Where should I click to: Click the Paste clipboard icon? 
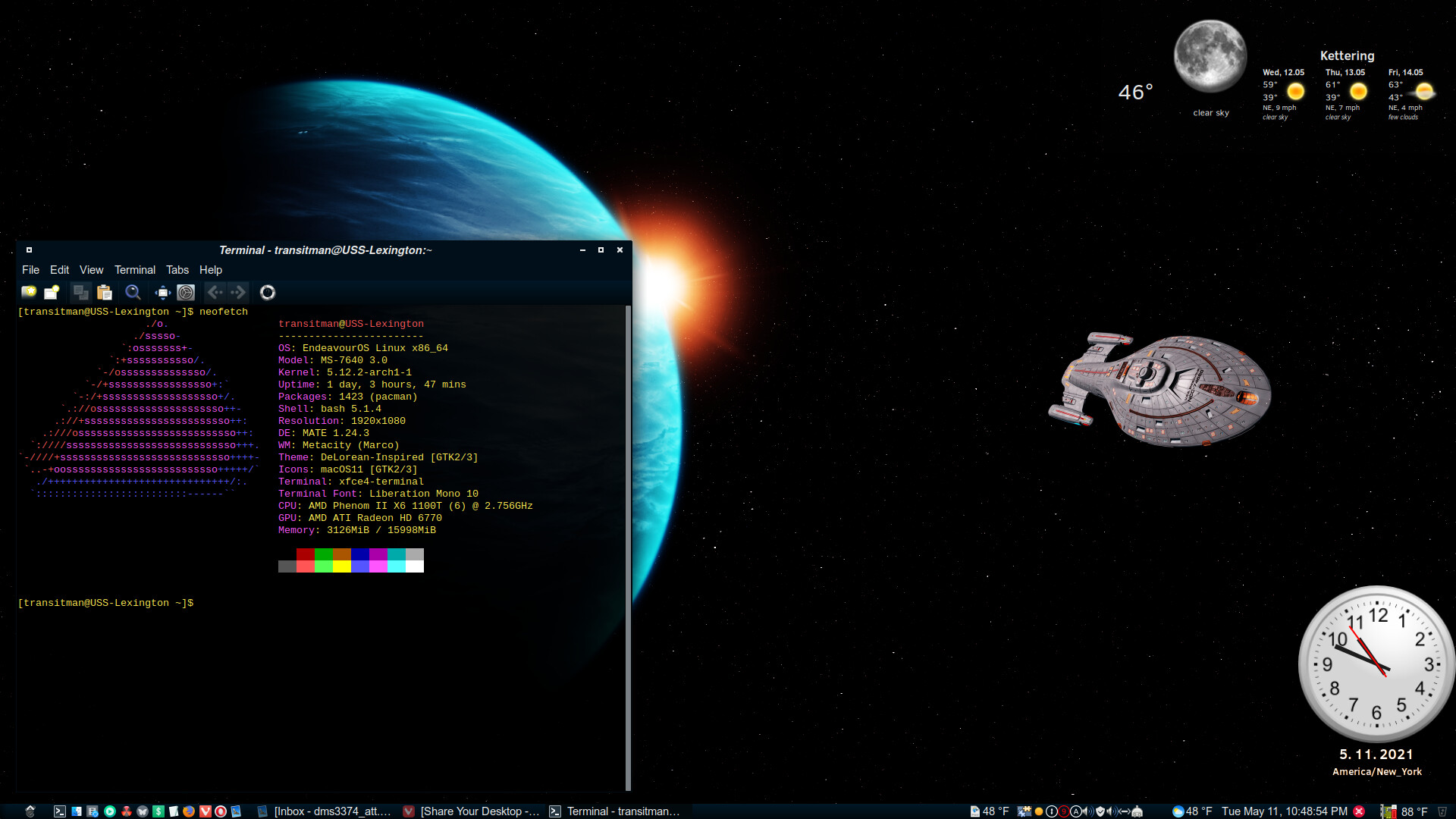tap(105, 292)
